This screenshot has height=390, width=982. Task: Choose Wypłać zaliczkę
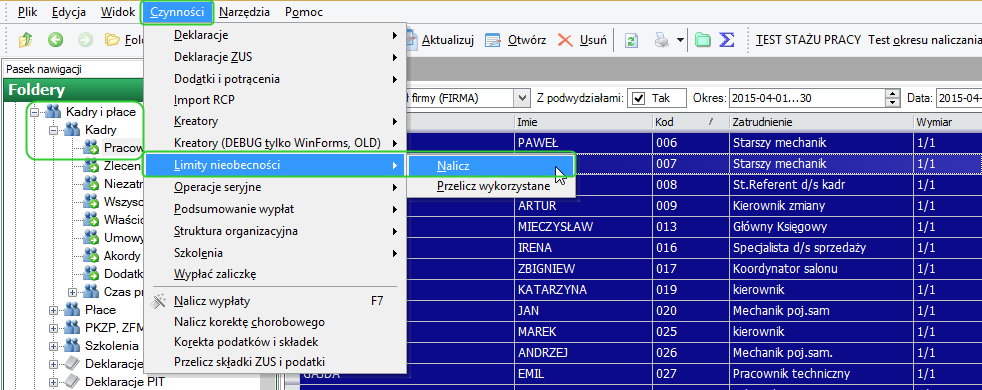click(276, 274)
